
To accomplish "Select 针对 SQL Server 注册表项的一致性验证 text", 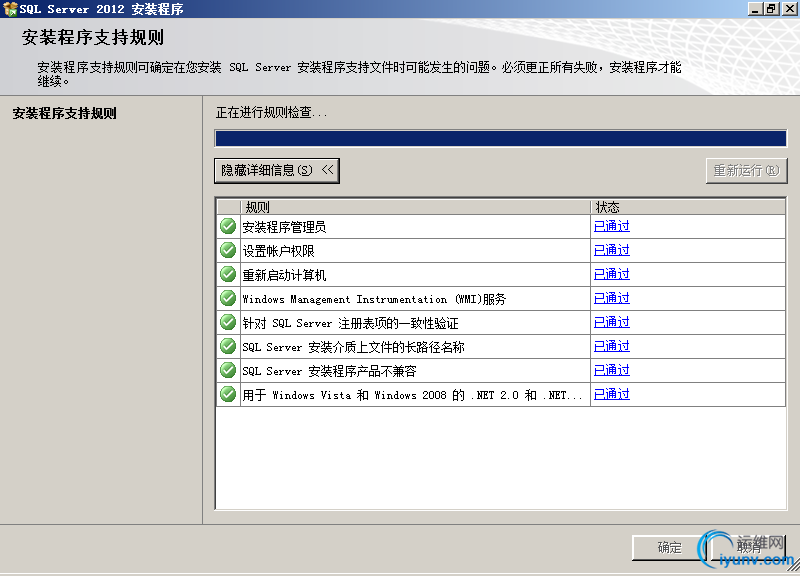I will [x=351, y=322].
